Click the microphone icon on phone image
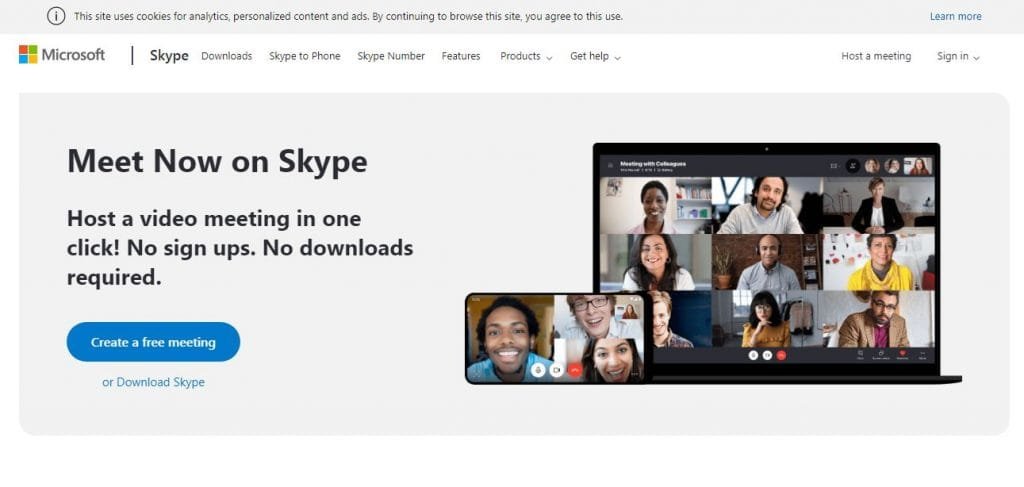 (x=538, y=370)
